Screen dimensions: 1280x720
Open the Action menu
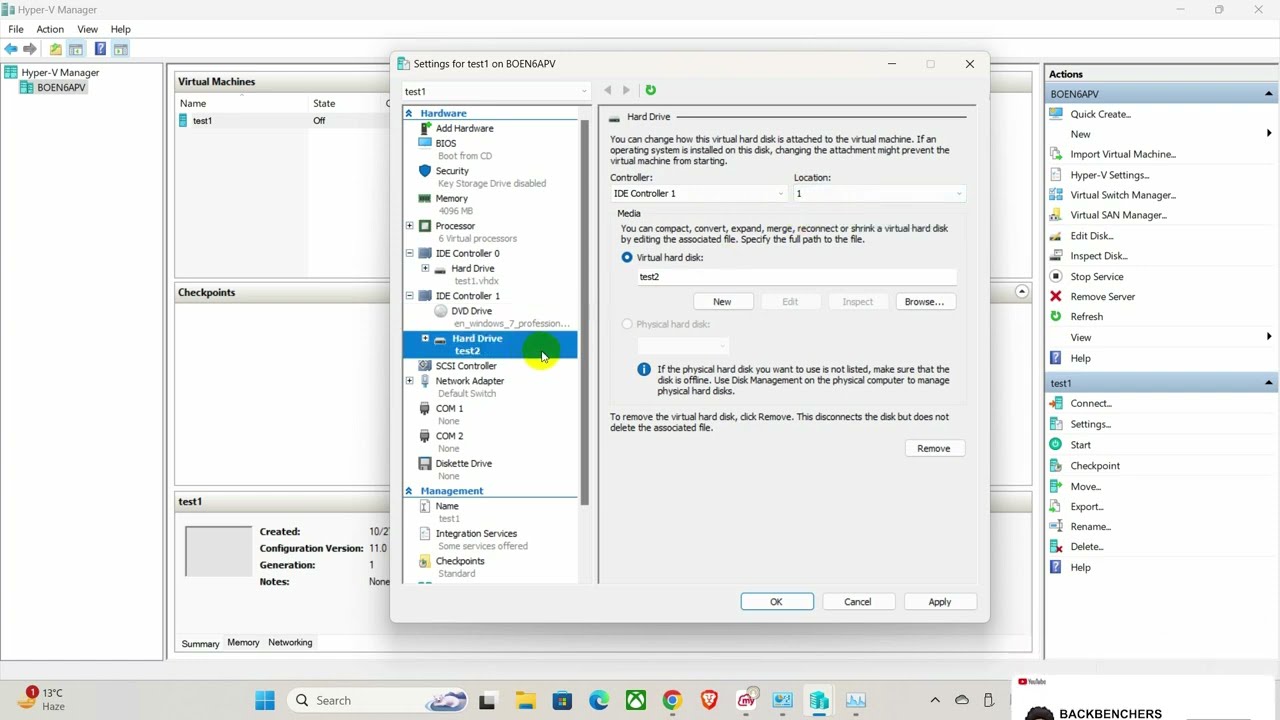coord(50,29)
